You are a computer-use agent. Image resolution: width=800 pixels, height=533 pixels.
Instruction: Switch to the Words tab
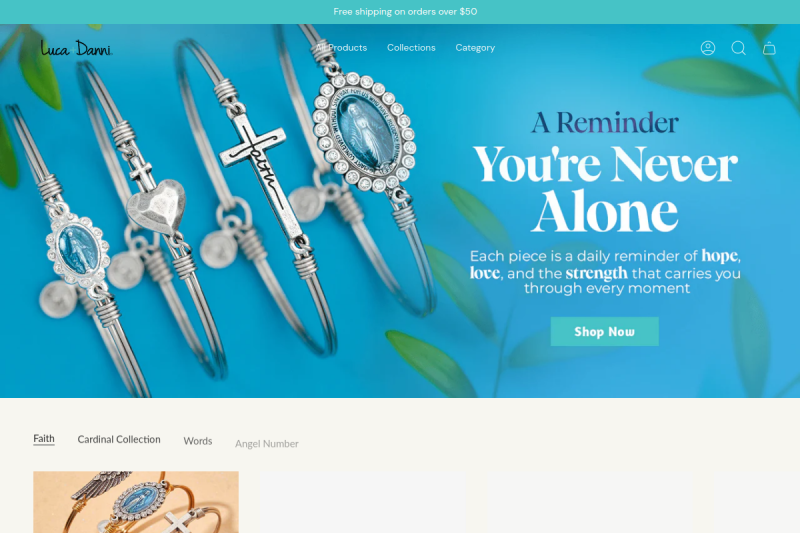tap(198, 441)
